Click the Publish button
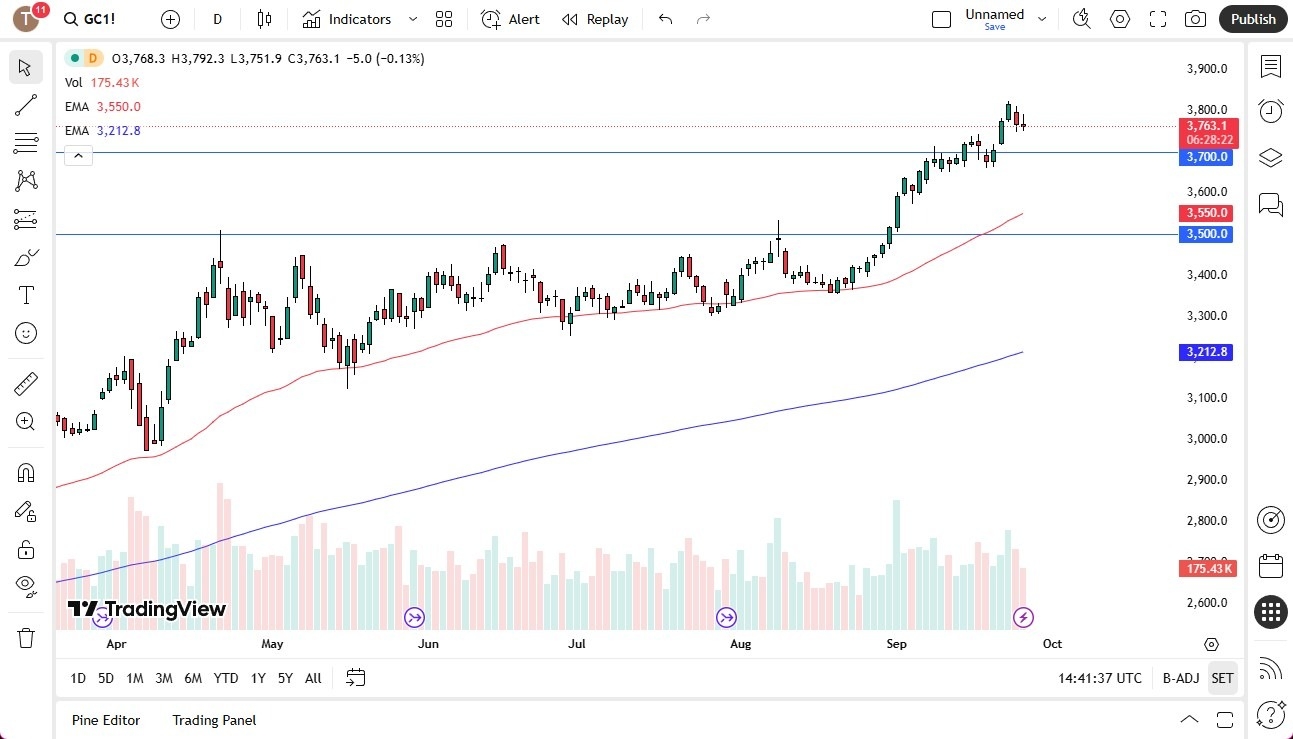Image resolution: width=1293 pixels, height=739 pixels. [x=1252, y=19]
